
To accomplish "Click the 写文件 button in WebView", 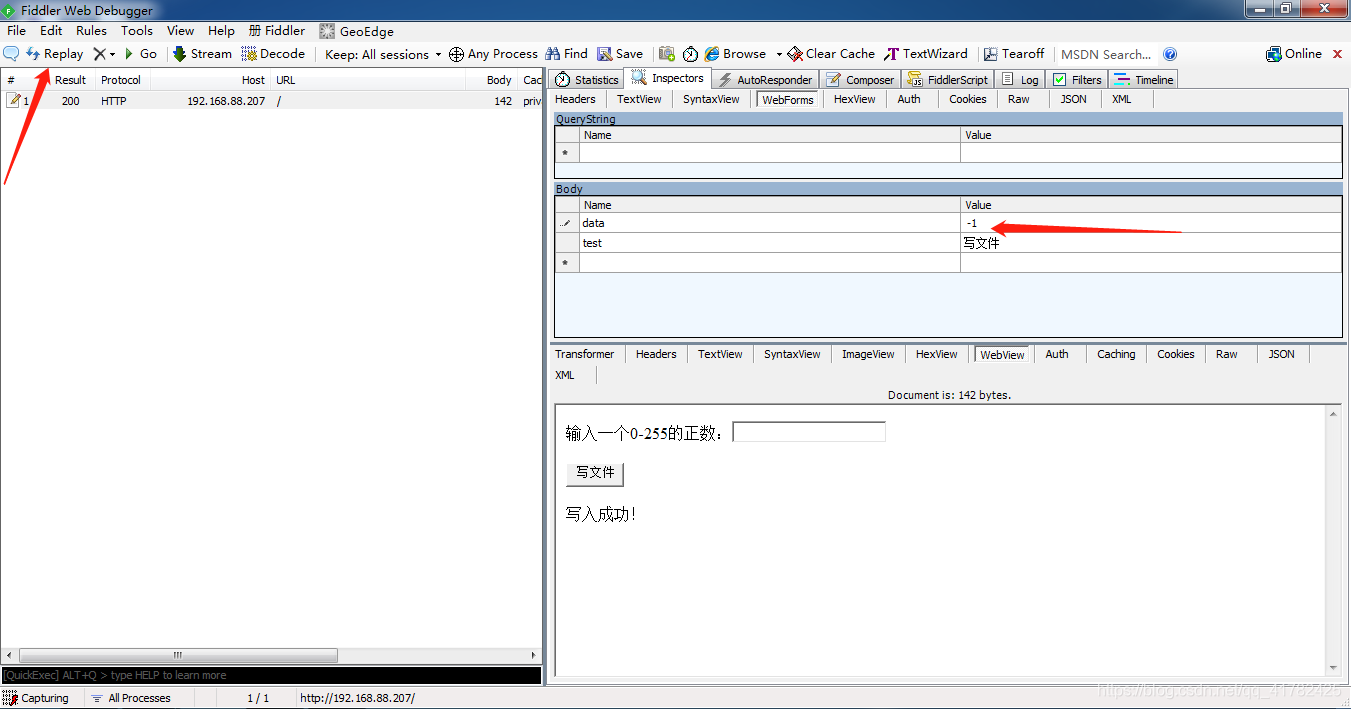I will 595,473.
